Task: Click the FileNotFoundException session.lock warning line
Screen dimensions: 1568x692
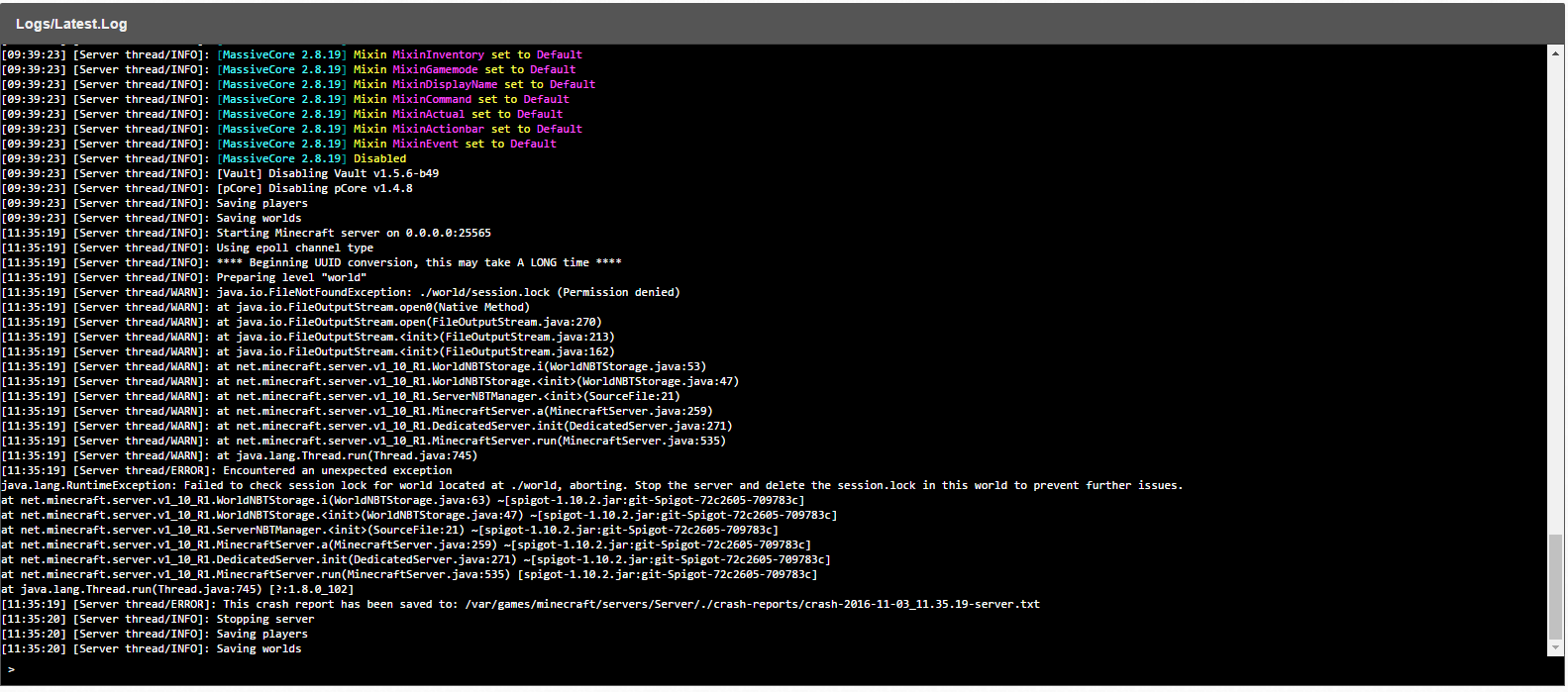Action: (x=448, y=292)
